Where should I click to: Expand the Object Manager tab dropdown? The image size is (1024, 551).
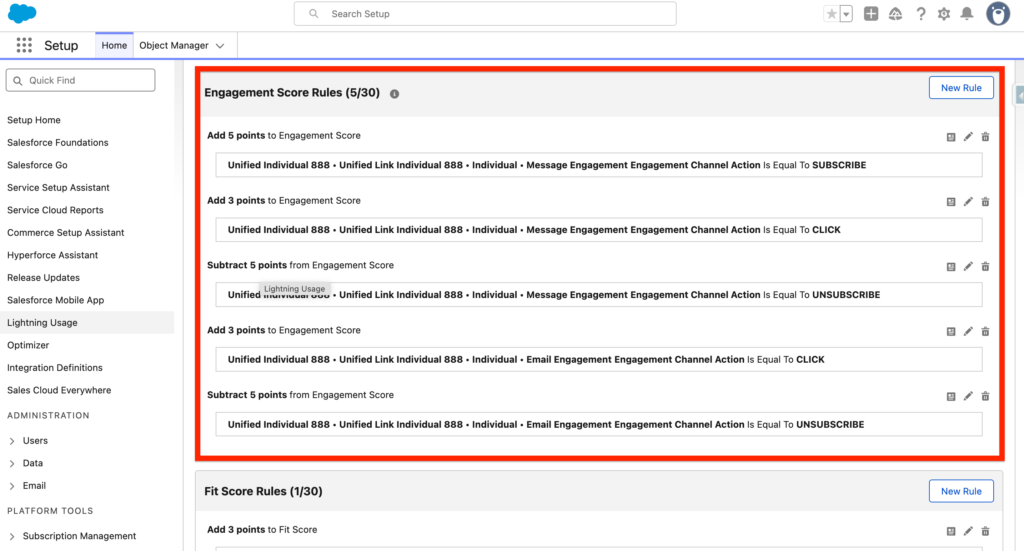click(x=220, y=46)
